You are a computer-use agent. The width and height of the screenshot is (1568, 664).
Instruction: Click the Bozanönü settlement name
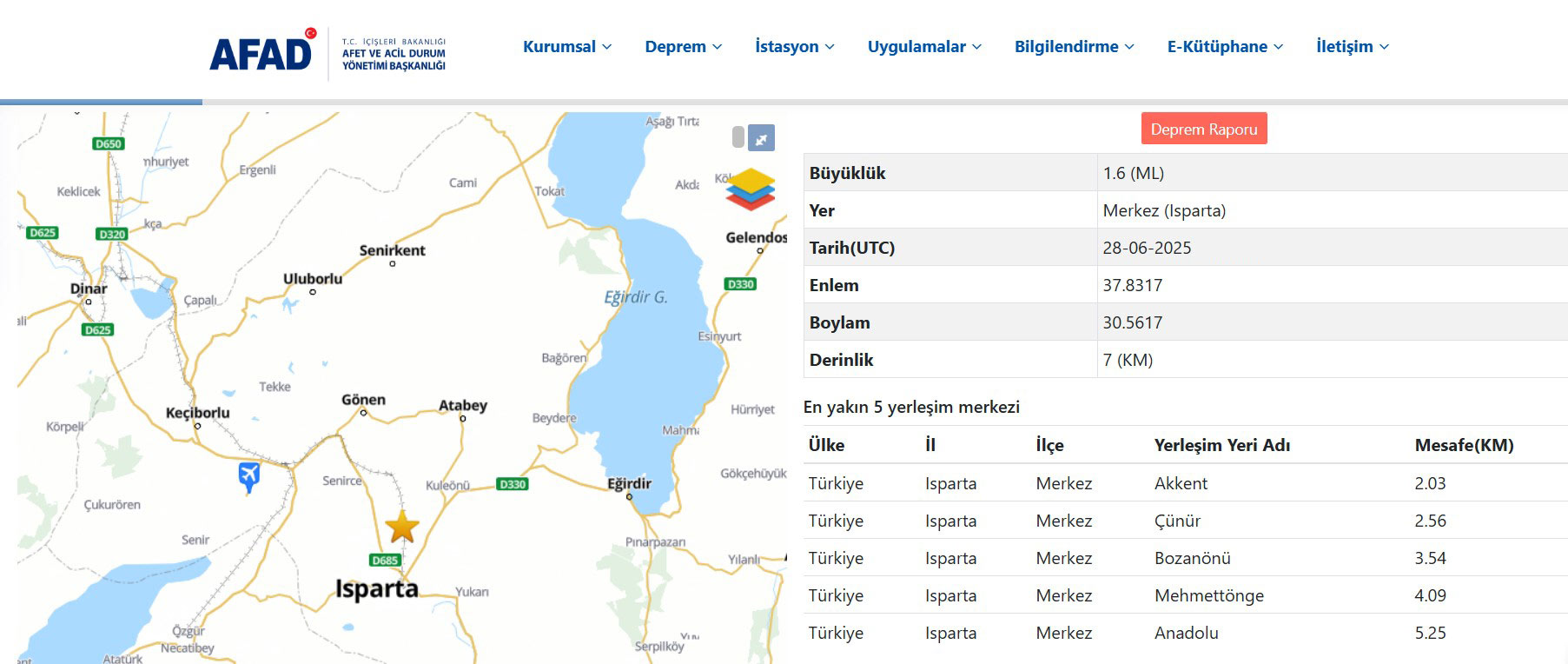(1193, 558)
